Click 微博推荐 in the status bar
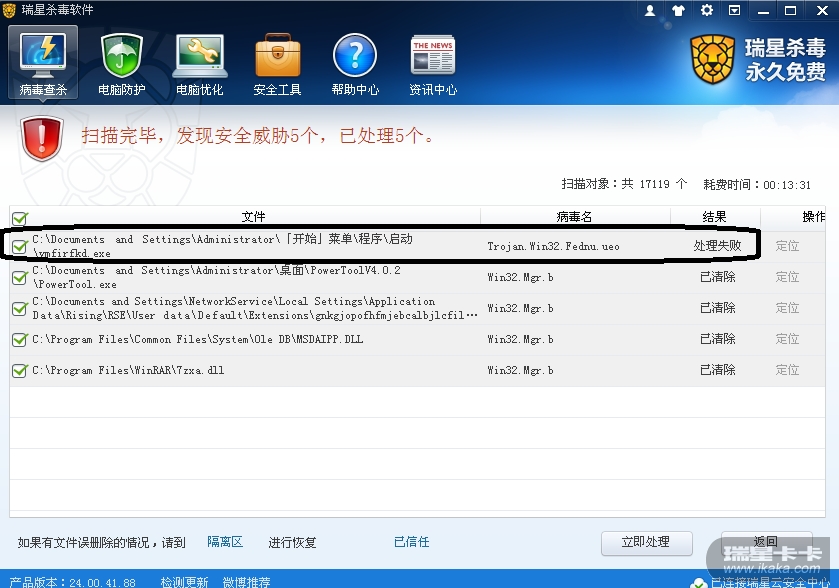The image size is (839, 588). tap(246, 582)
